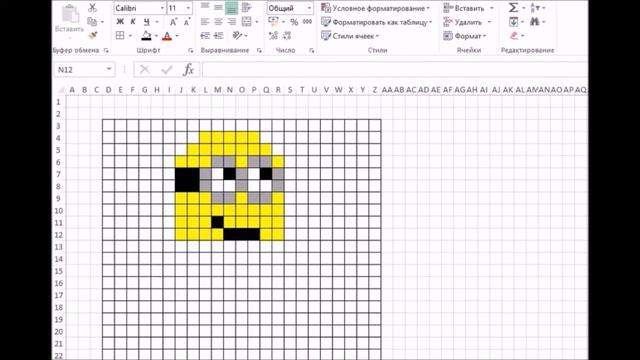Open Число group dialog launcher
The width and height of the screenshot is (640, 360).
(x=312, y=50)
